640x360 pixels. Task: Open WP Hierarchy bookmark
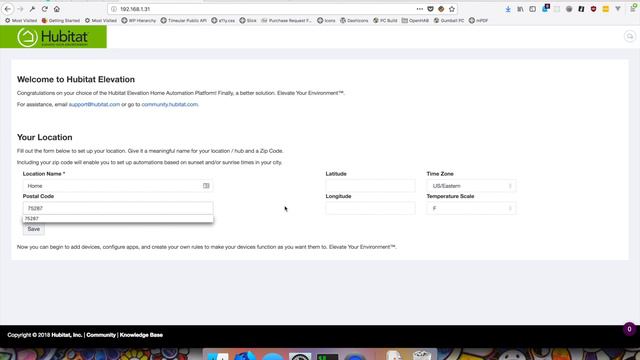139,20
